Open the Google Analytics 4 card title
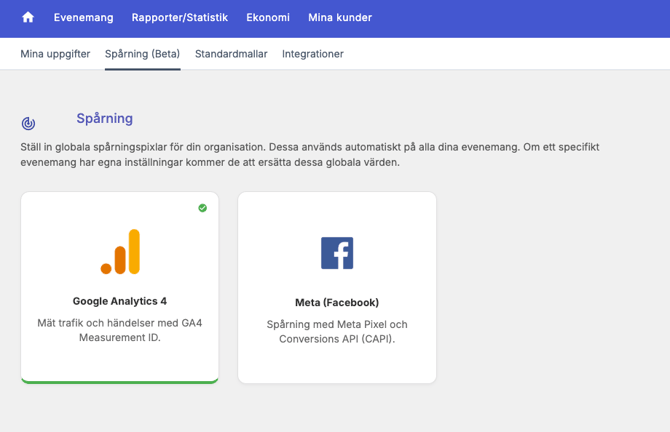This screenshot has width=670, height=432. tap(120, 301)
